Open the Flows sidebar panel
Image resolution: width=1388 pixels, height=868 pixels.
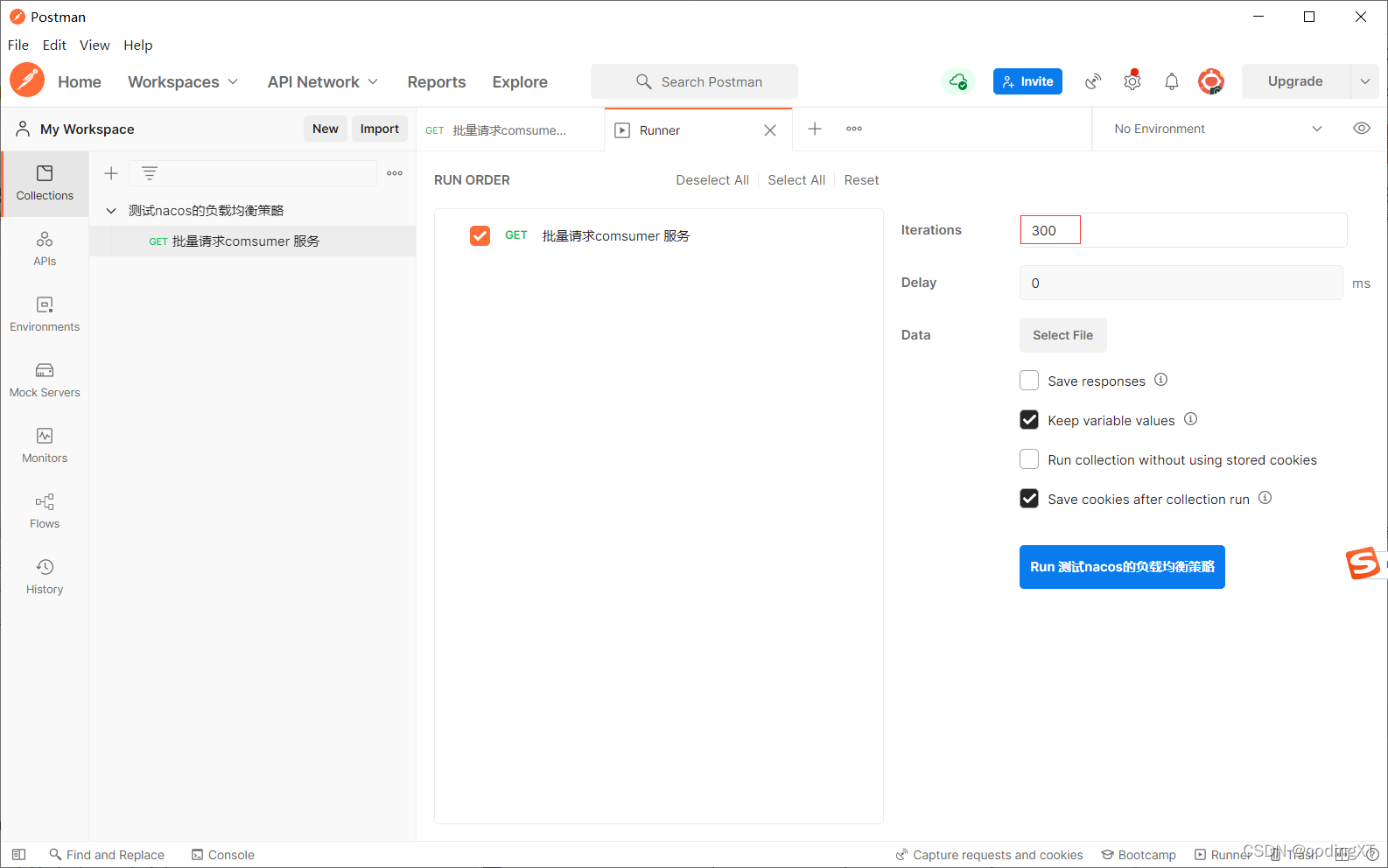tap(45, 512)
